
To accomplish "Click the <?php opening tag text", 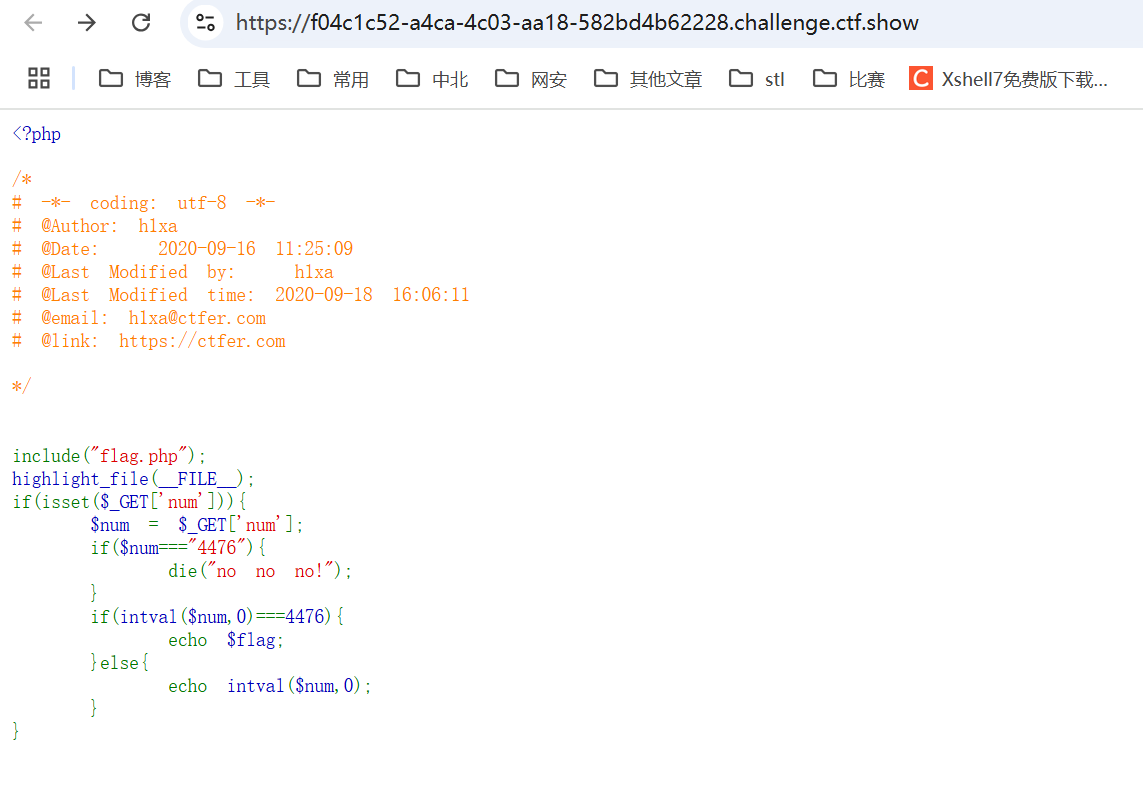I will tap(36, 134).
